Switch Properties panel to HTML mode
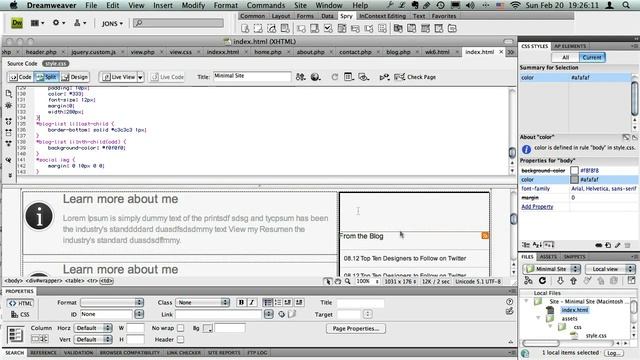 click(20, 303)
